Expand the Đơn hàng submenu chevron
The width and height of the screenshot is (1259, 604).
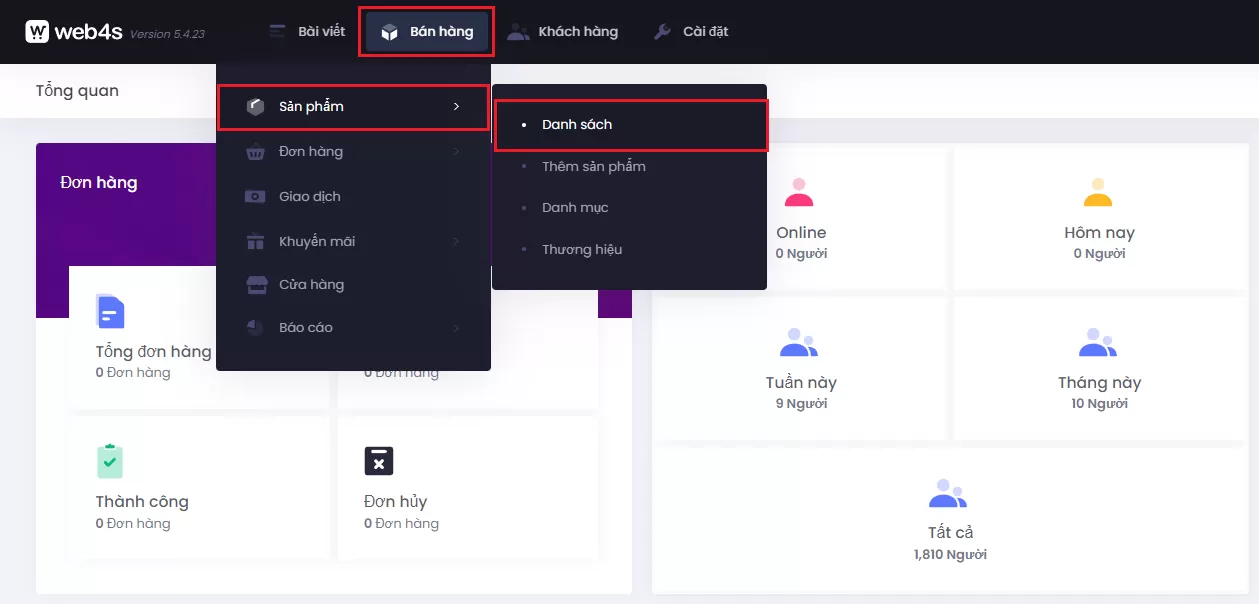click(456, 152)
